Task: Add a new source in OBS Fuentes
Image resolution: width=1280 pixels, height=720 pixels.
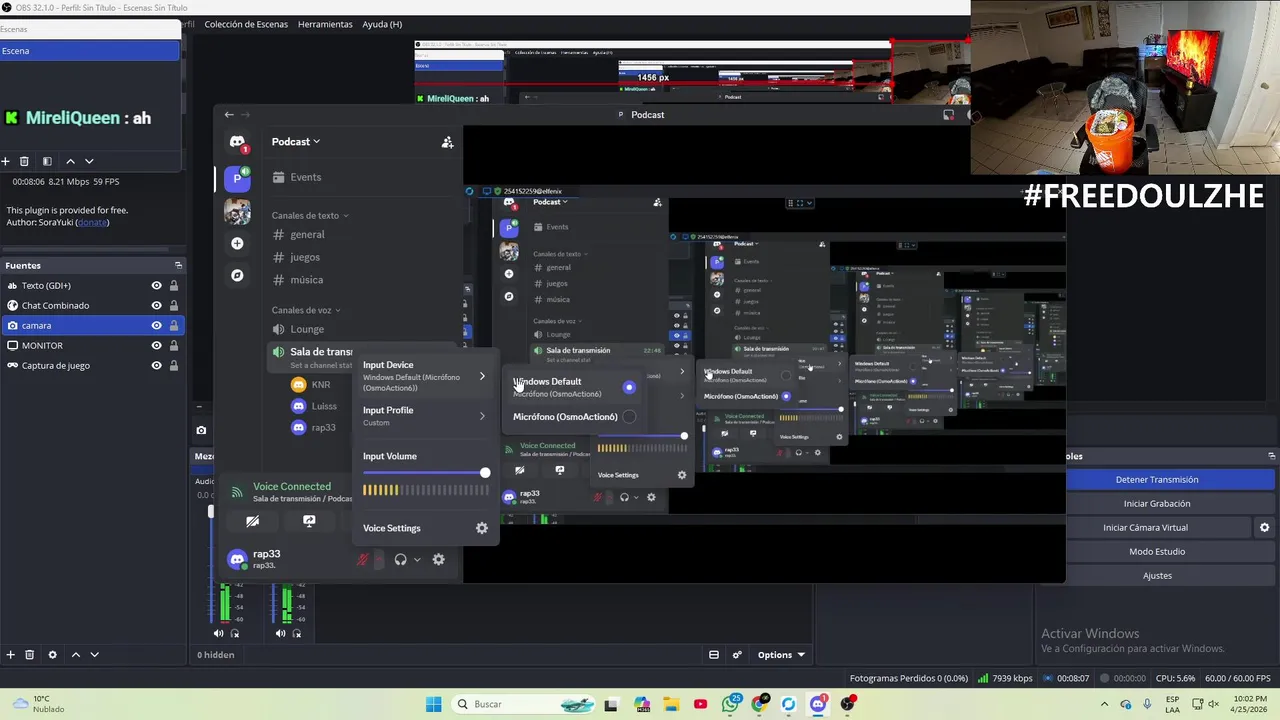Action: 10,655
